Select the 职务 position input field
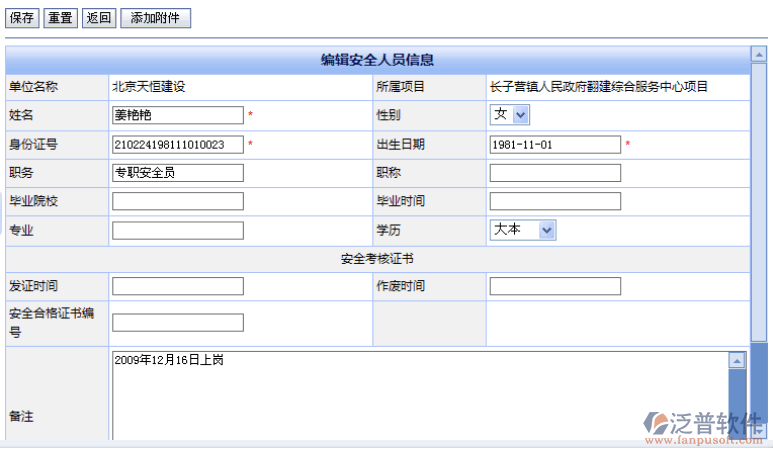 click(178, 173)
